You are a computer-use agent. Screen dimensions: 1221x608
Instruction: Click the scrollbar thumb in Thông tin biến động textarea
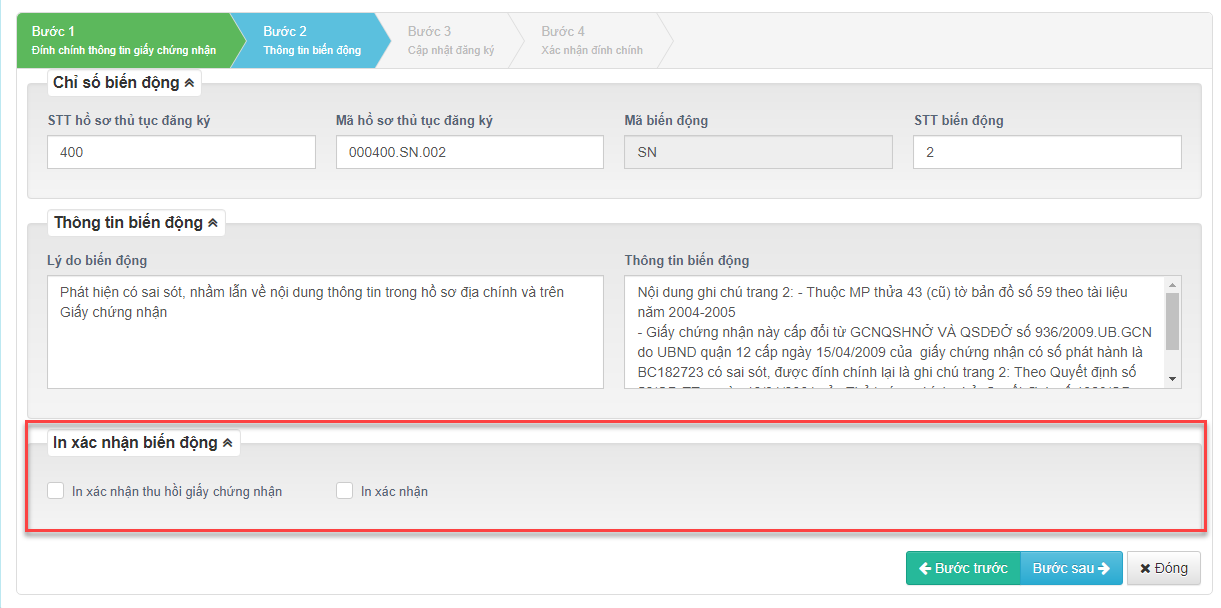(1173, 318)
